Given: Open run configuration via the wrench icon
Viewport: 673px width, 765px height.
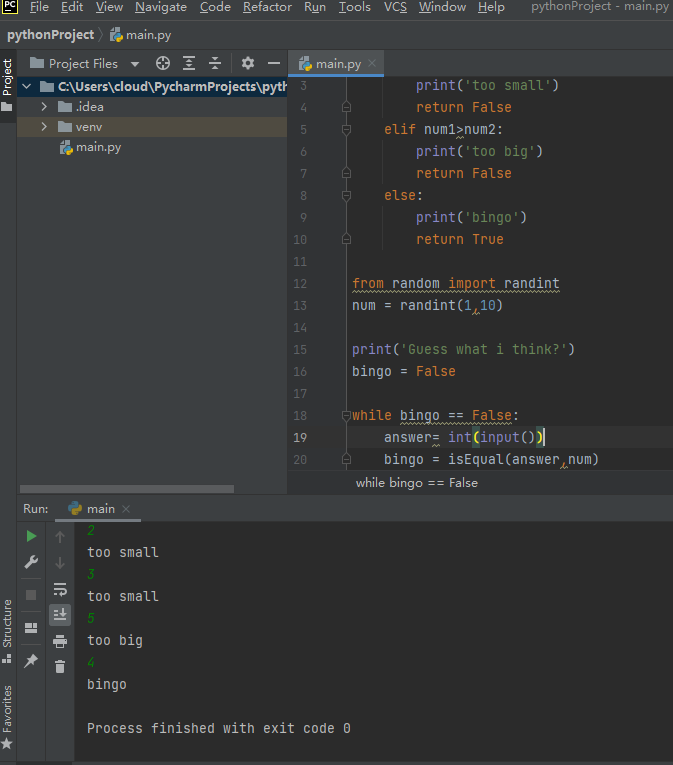Looking at the screenshot, I should click(31, 563).
